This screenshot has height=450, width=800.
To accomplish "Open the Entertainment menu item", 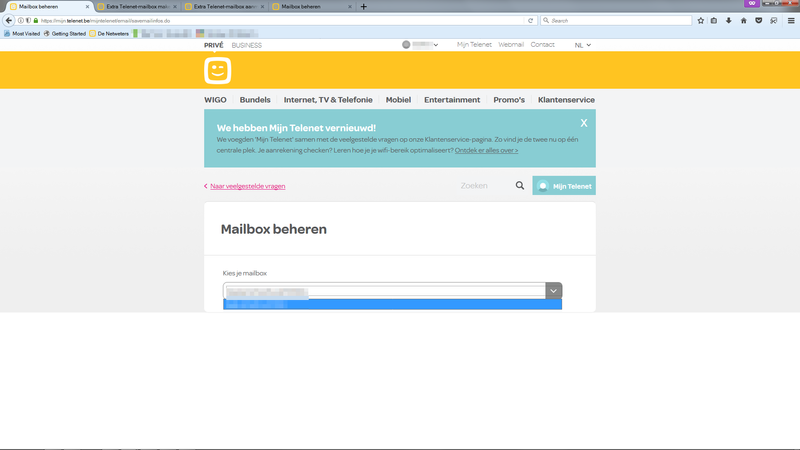I will 452,100.
